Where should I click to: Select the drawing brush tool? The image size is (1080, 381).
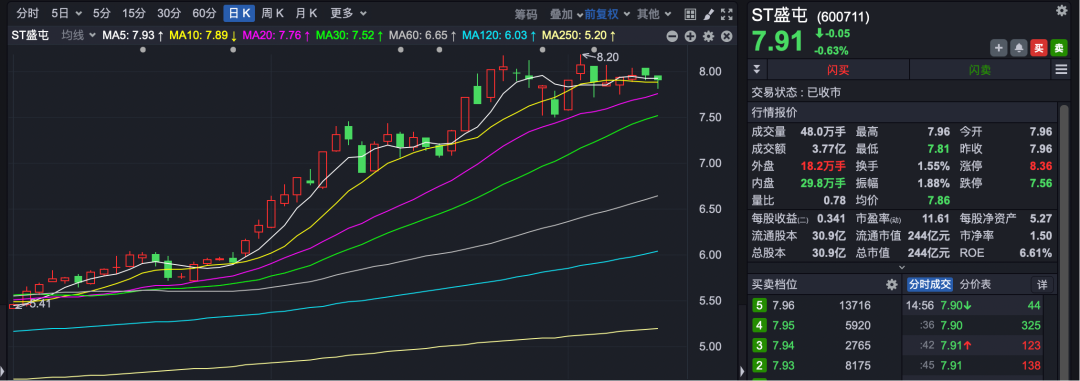click(708, 14)
